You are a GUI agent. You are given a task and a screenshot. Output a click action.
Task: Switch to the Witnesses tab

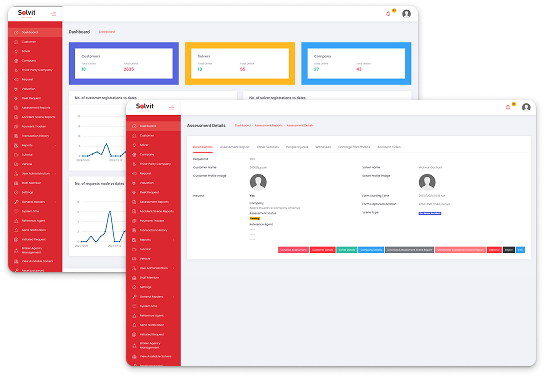tap(323, 147)
